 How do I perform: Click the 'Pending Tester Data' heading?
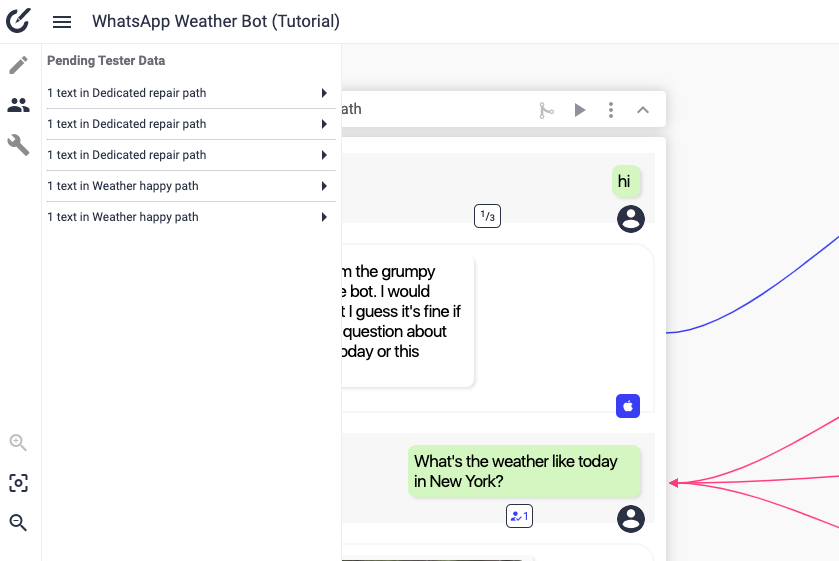pos(106,60)
